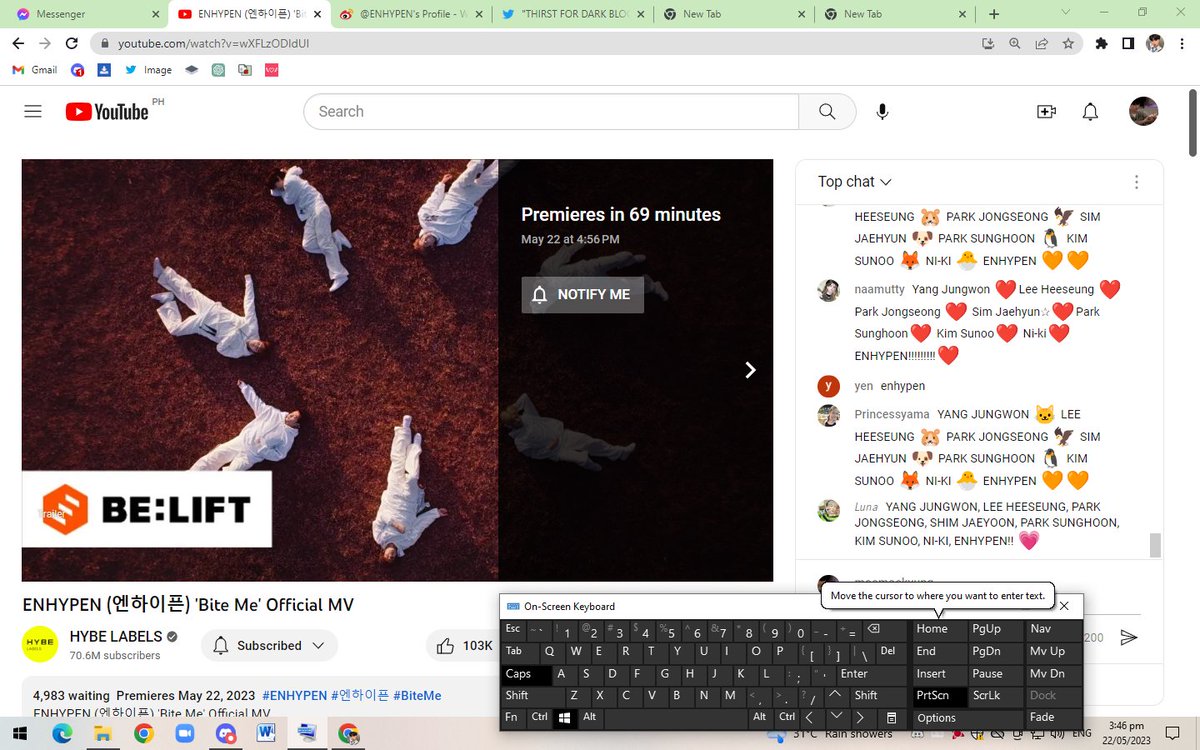This screenshot has height=750, width=1200.
Task: Switch to THIRST FOR DARK BLOOD Twitter tab
Action: click(572, 14)
